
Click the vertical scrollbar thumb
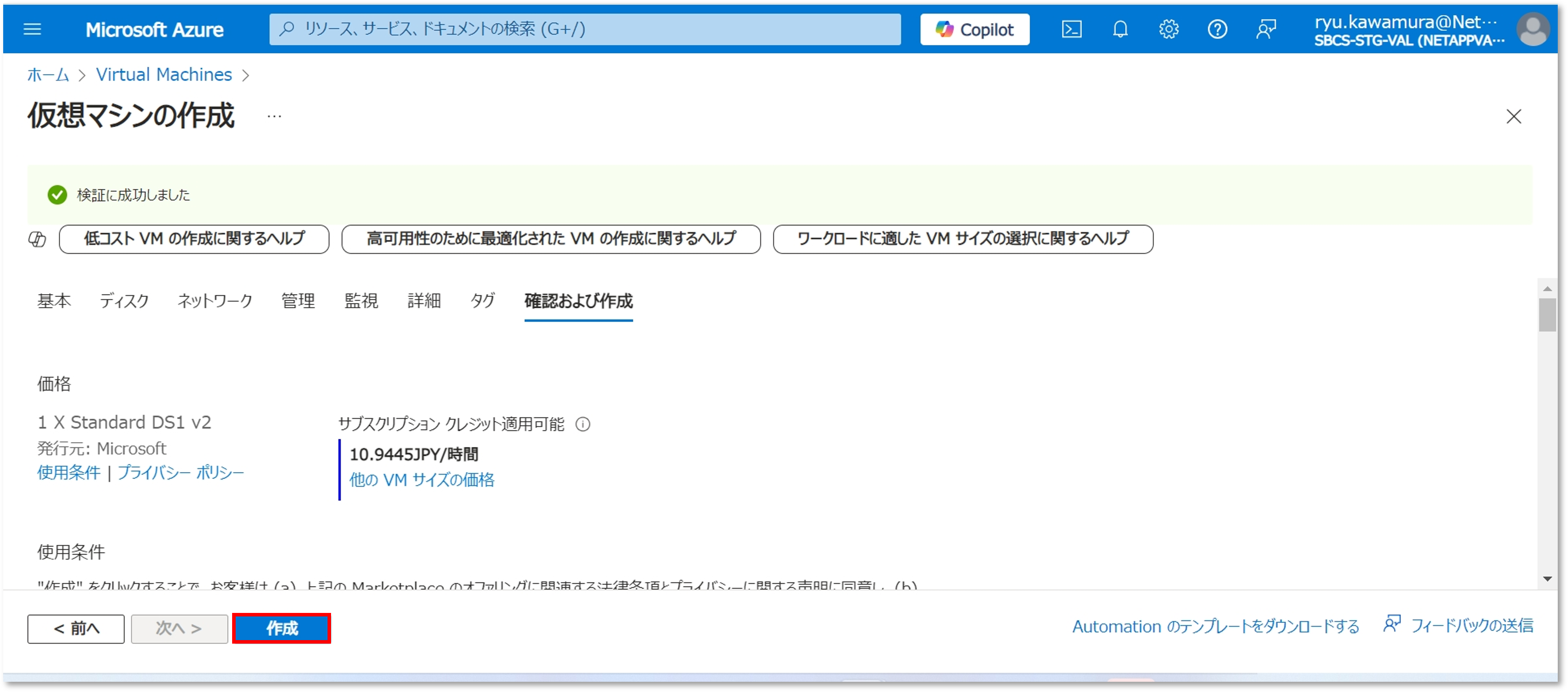click(1547, 314)
